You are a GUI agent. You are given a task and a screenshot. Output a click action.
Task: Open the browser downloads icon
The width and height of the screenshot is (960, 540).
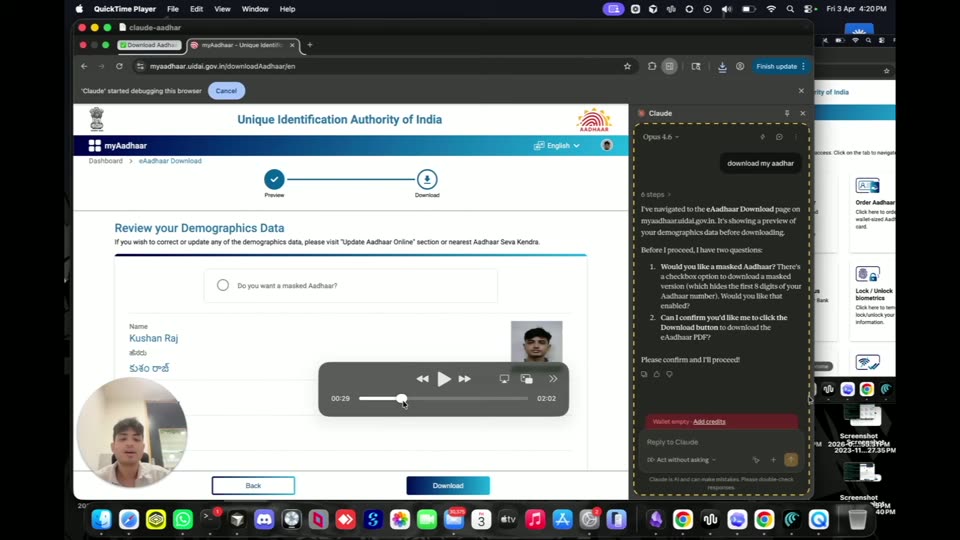pos(722,66)
